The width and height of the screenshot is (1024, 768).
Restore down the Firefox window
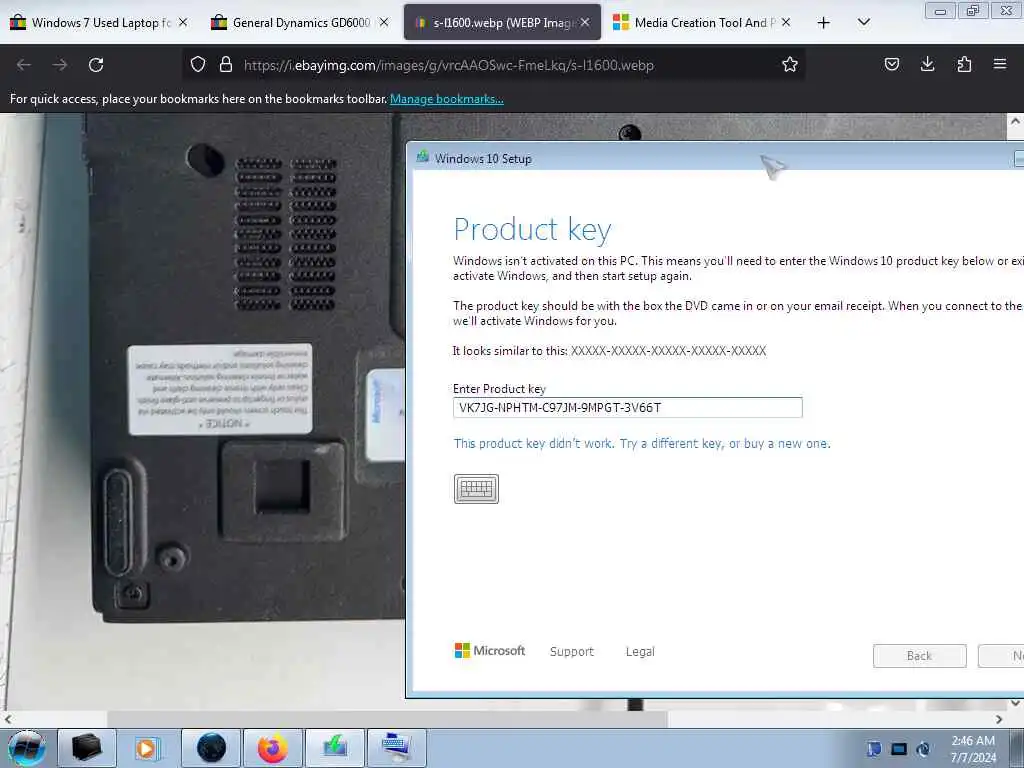pyautogui.click(x=973, y=10)
